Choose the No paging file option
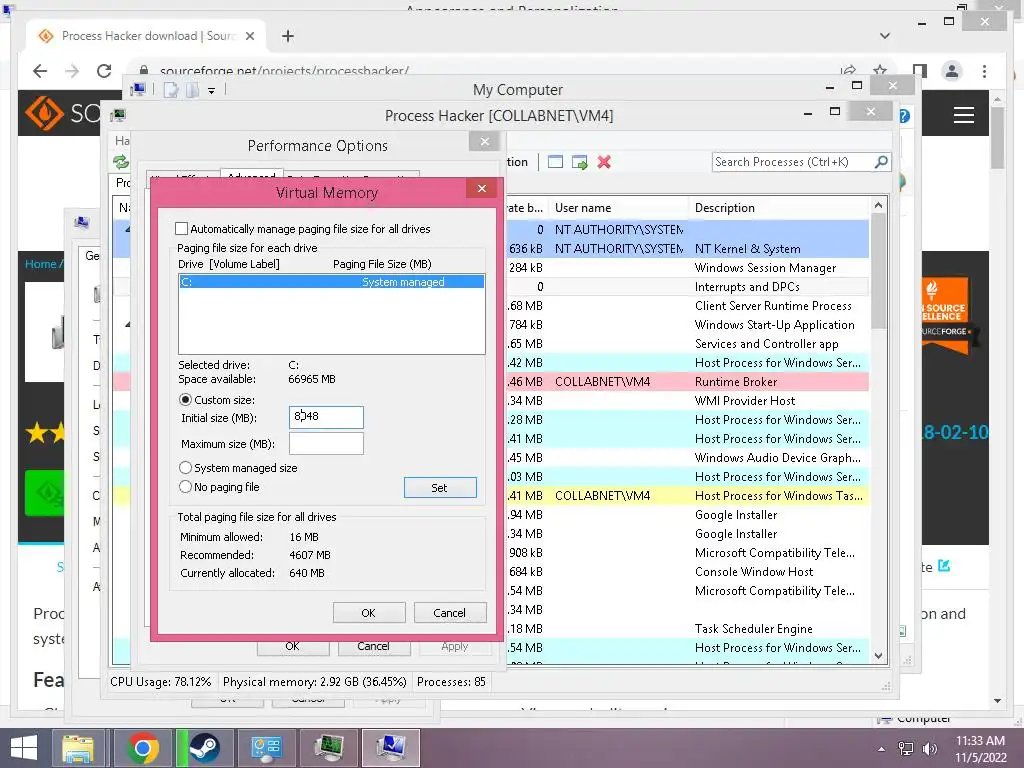1024x768 pixels. click(185, 487)
